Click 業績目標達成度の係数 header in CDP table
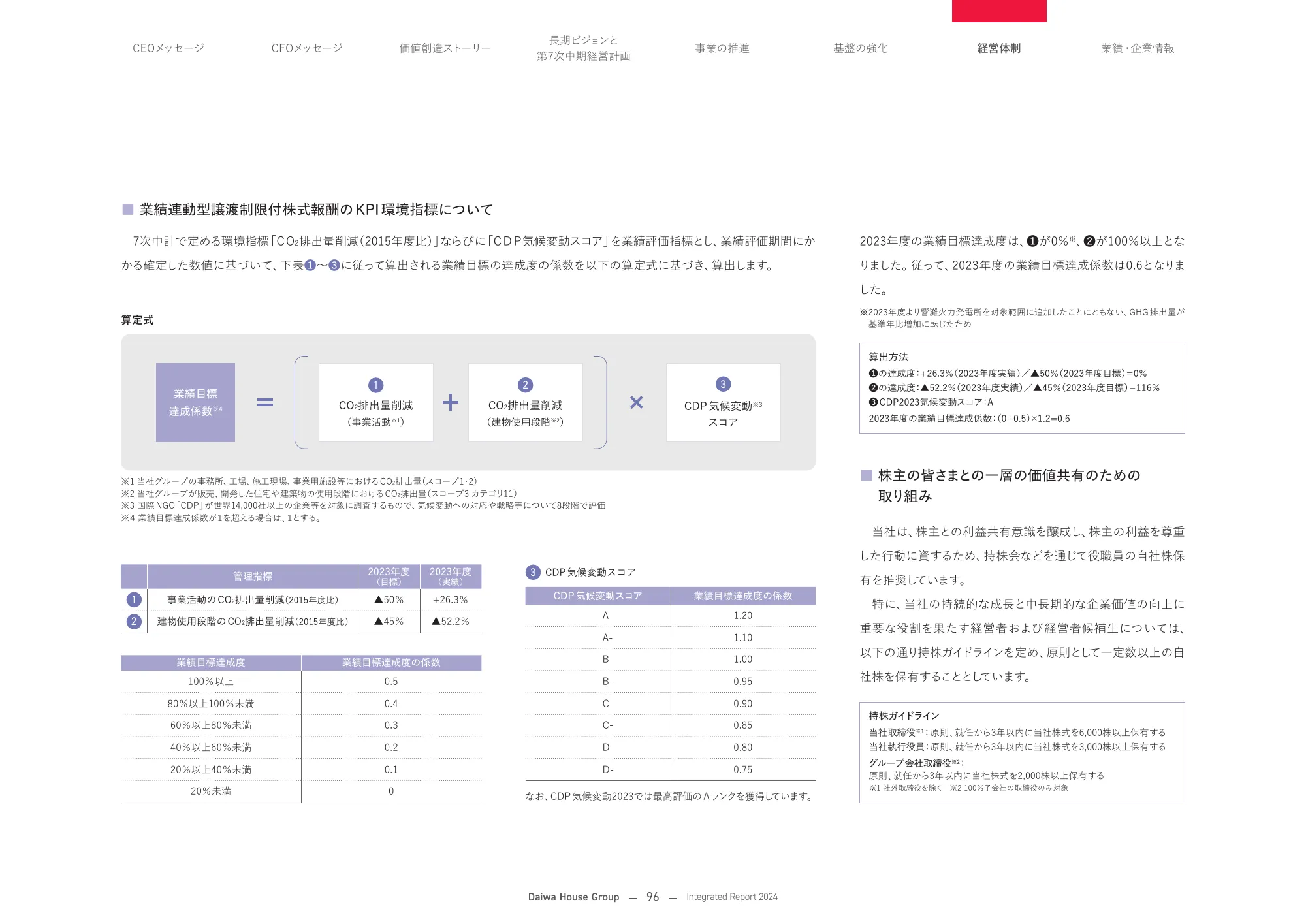Screen dimensions: 1306x924 [743, 596]
